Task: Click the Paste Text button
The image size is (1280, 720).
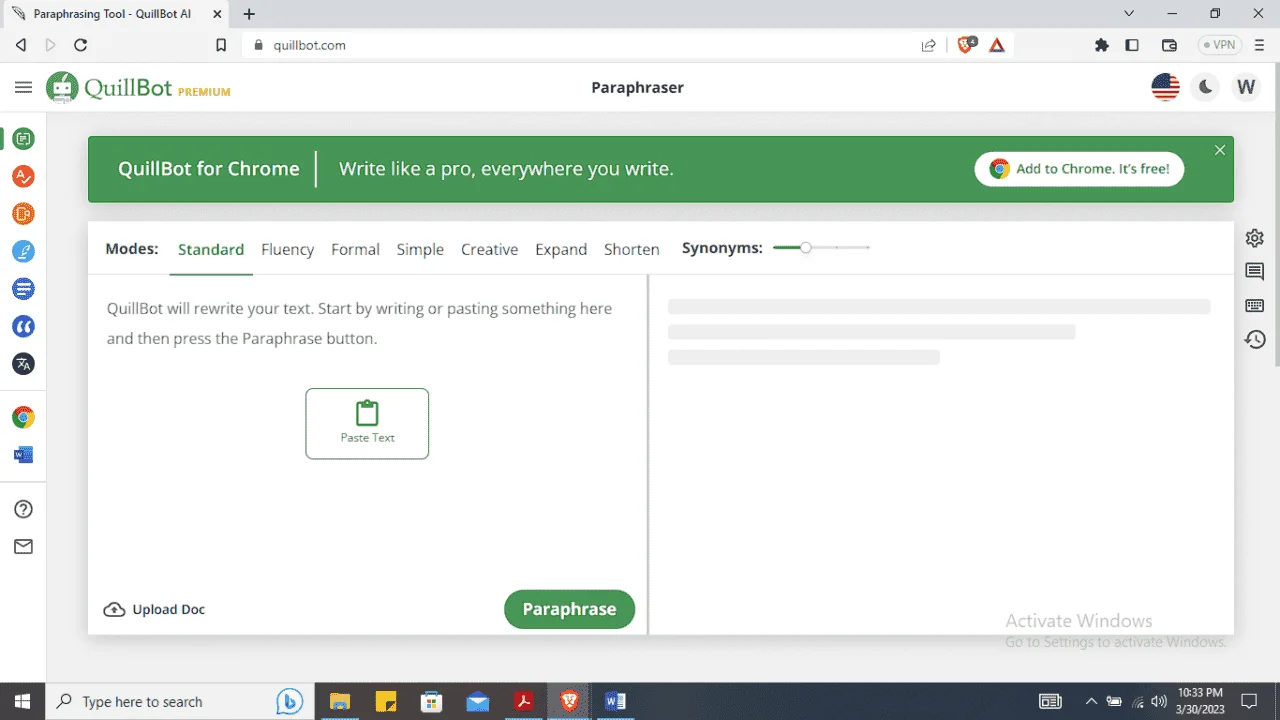Action: click(367, 424)
